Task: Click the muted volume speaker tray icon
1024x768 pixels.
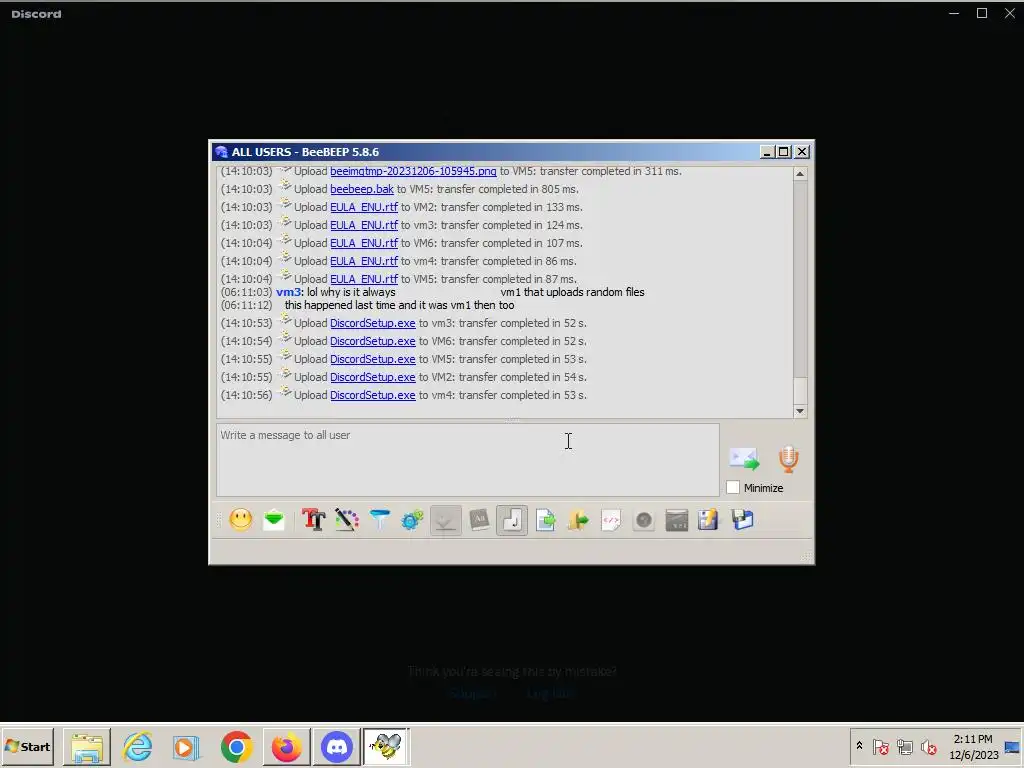Action: 928,746
